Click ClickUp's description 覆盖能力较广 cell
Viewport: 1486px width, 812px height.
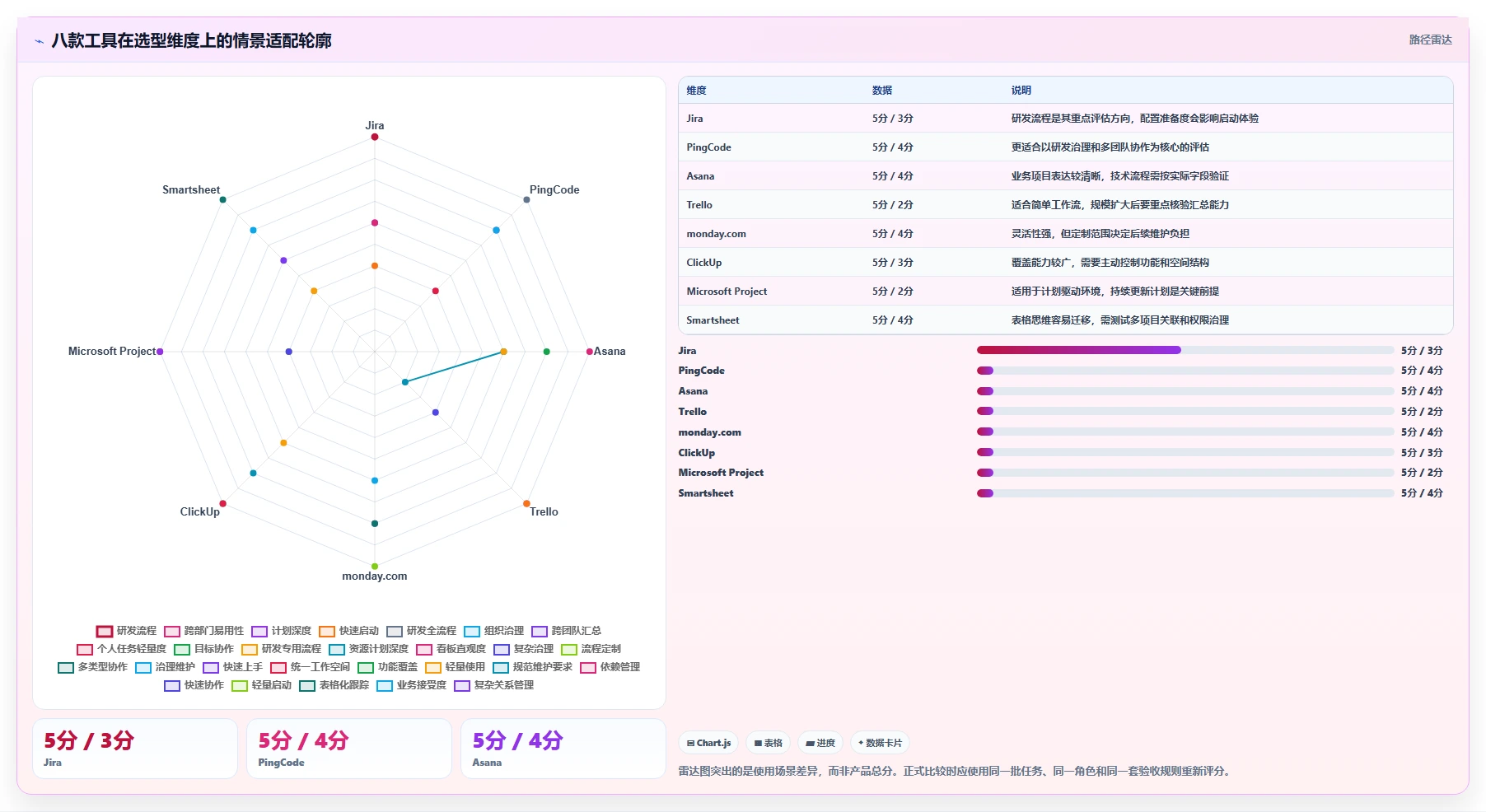(x=1110, y=263)
